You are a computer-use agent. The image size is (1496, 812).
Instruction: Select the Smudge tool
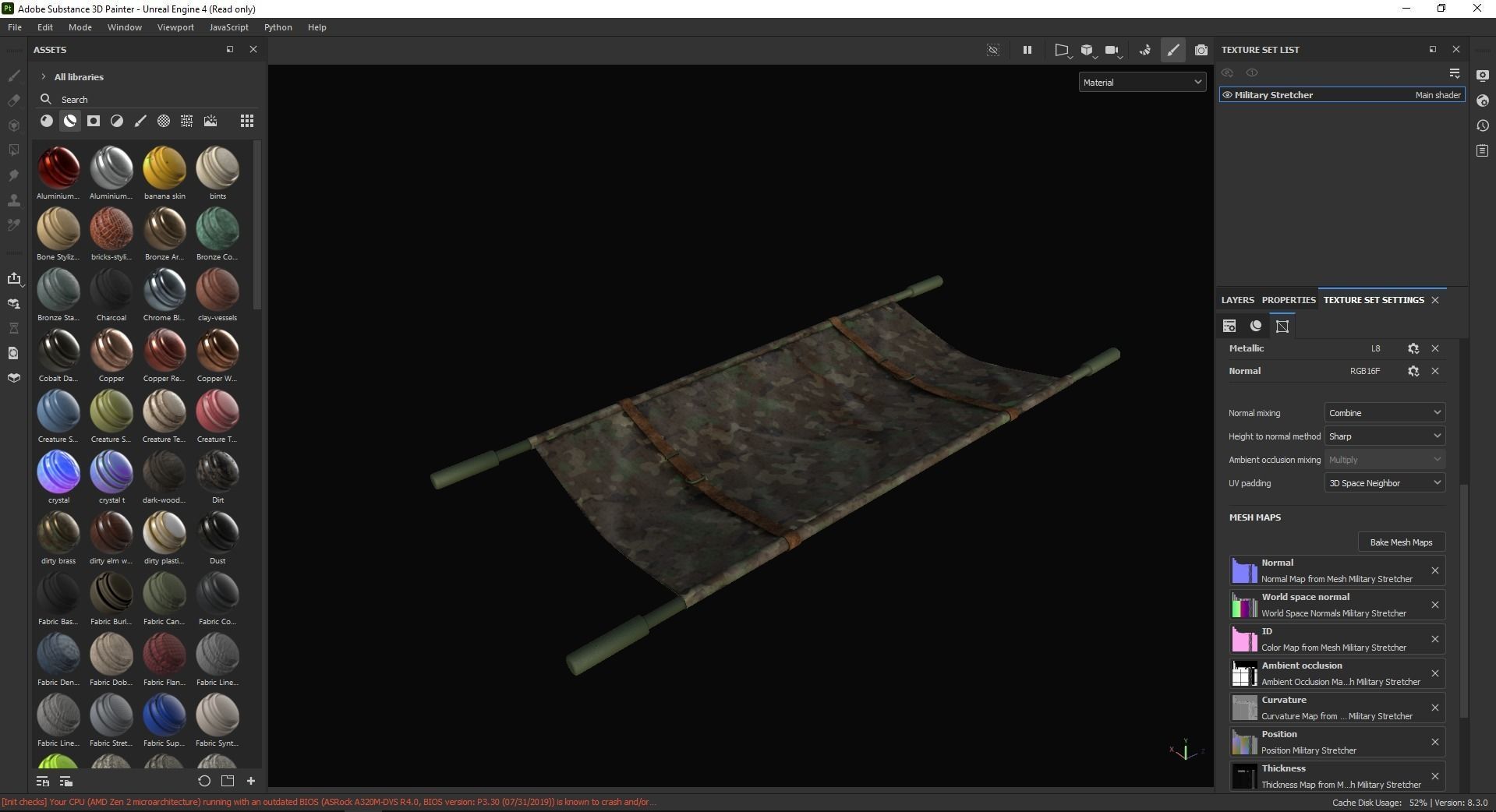coord(13,175)
